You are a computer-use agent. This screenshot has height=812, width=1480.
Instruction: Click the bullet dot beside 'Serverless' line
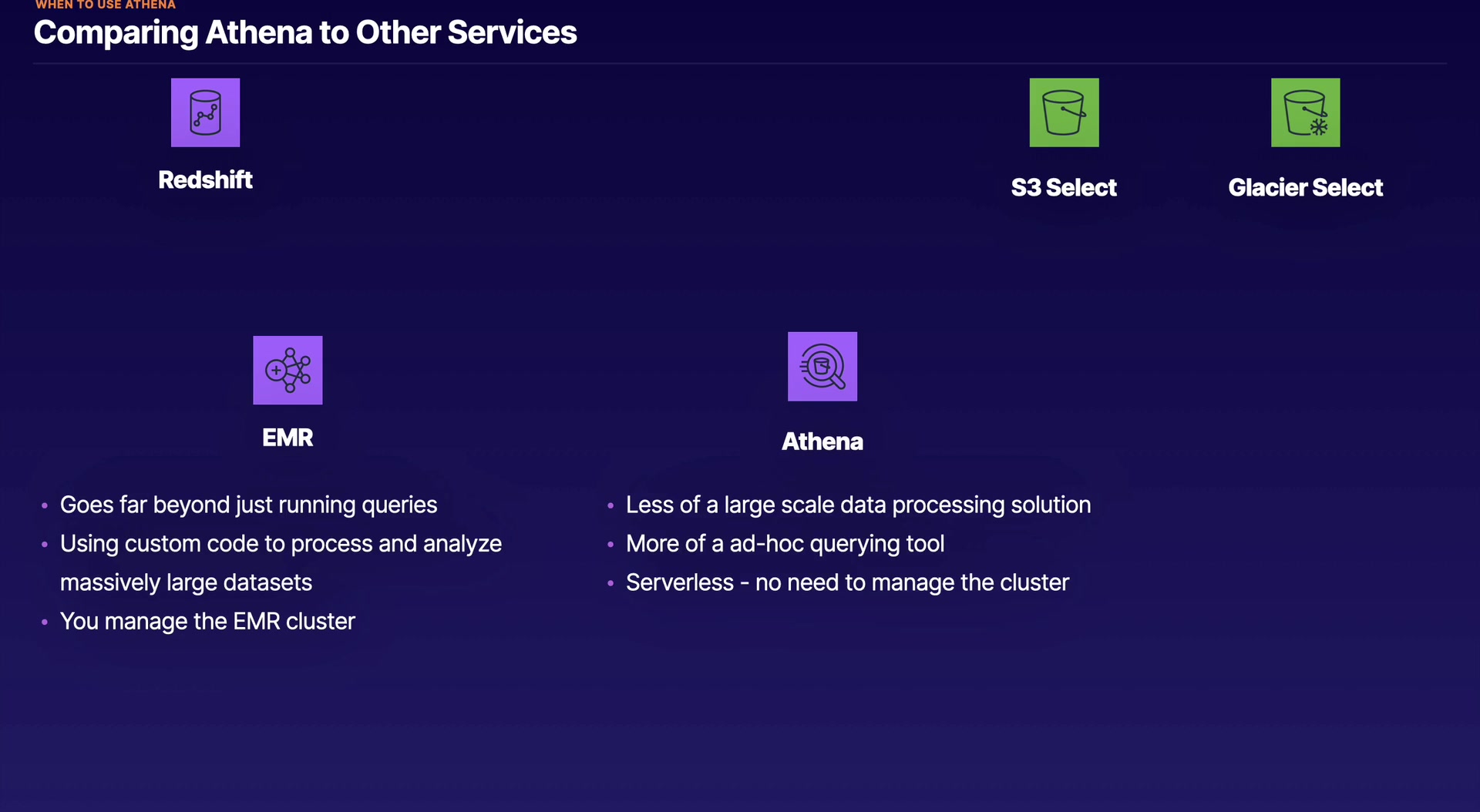[610, 583]
